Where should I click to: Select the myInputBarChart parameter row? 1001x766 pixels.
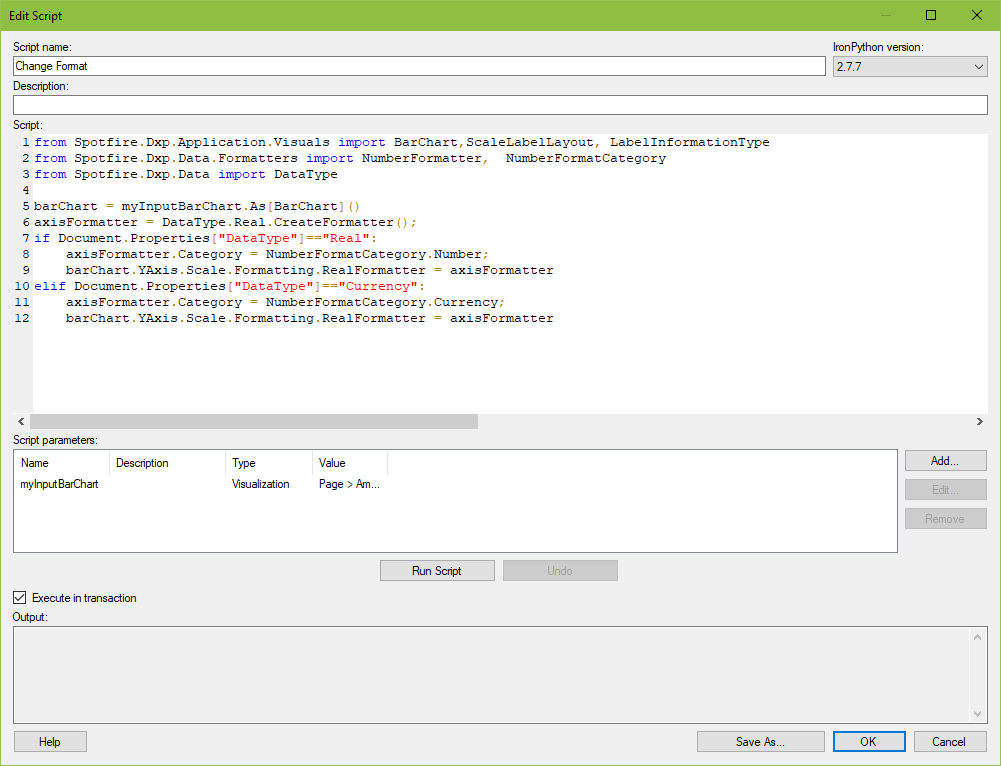[60, 483]
